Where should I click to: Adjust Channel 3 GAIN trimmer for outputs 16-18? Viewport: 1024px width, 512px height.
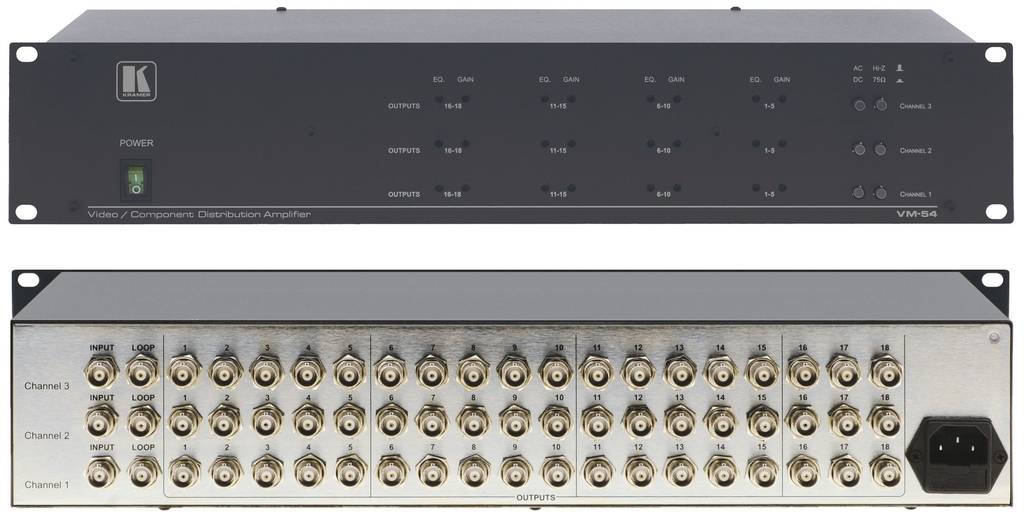coord(466,99)
